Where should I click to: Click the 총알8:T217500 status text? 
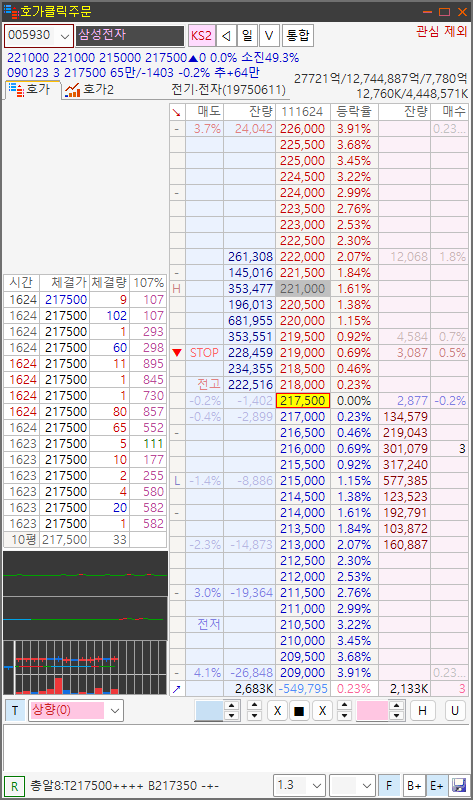tap(125, 786)
